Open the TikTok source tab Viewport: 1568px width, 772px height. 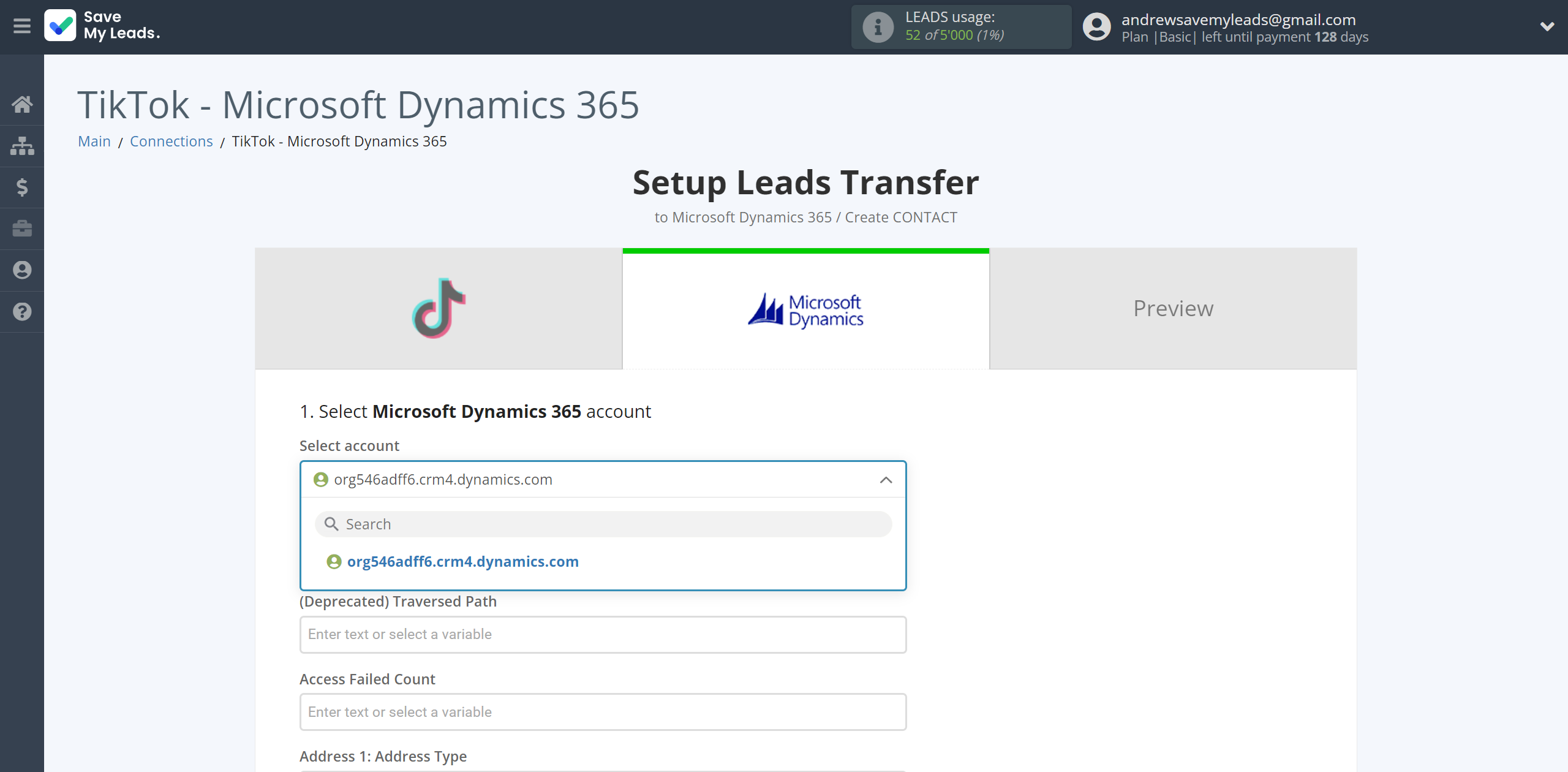(439, 308)
